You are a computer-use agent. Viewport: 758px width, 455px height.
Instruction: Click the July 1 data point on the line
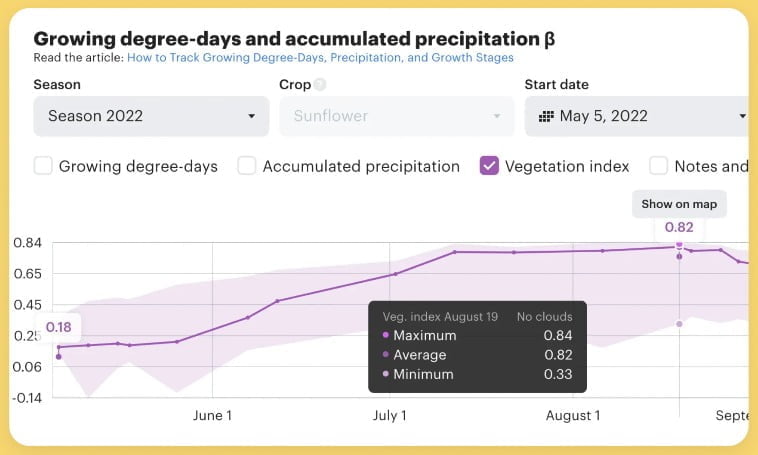click(394, 274)
